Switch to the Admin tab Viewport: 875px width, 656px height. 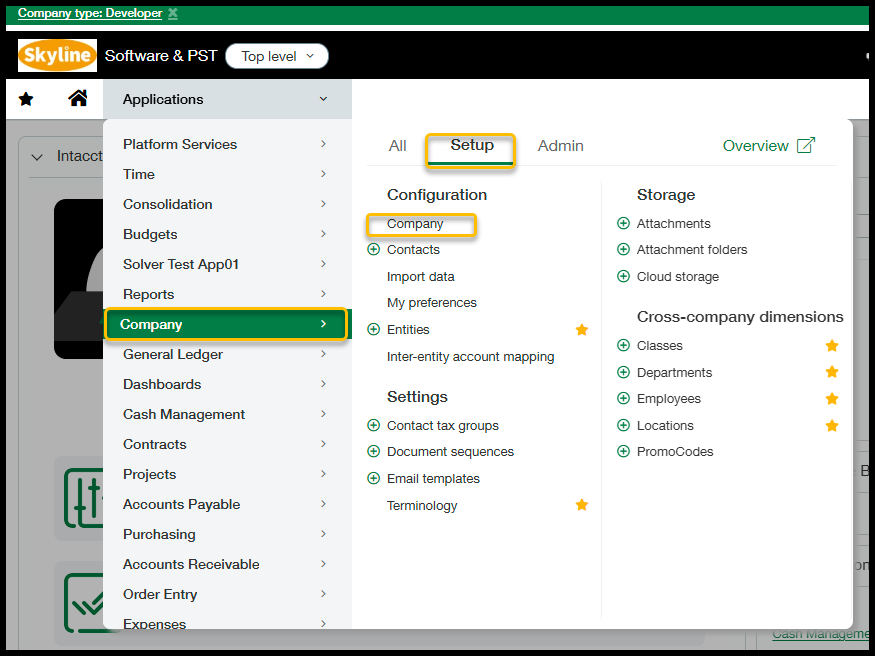coord(560,146)
